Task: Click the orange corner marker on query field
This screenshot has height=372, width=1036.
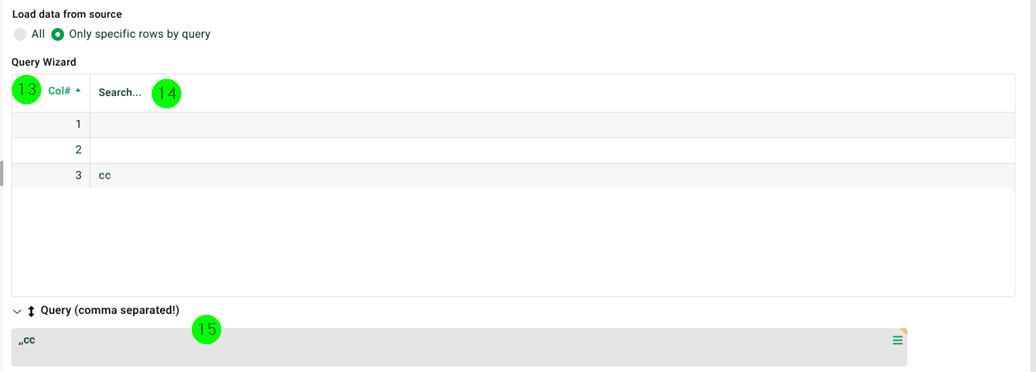Action: tap(904, 331)
